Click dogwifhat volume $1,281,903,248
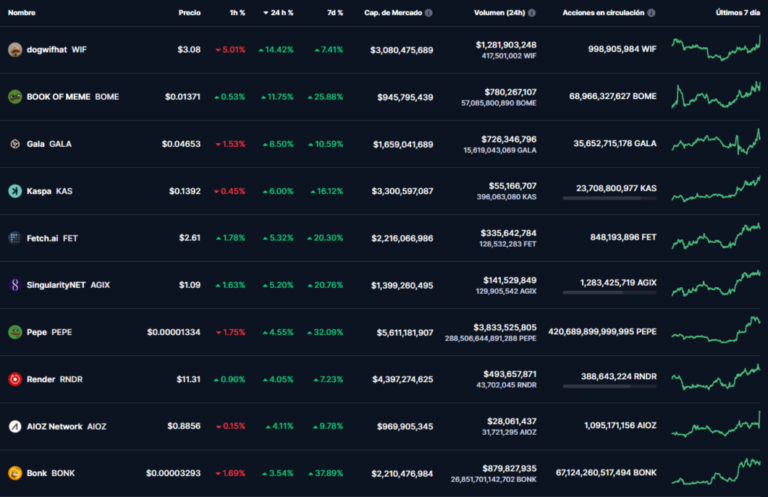 [x=506, y=45]
